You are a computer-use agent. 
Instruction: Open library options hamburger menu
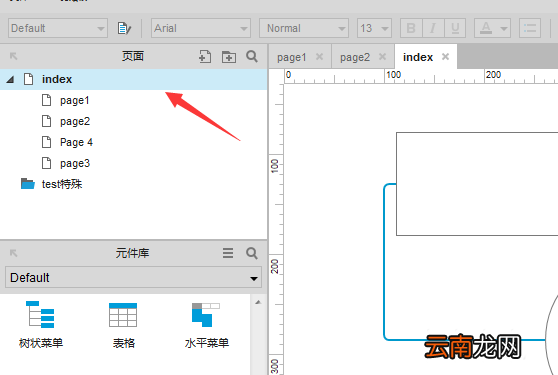[x=228, y=253]
